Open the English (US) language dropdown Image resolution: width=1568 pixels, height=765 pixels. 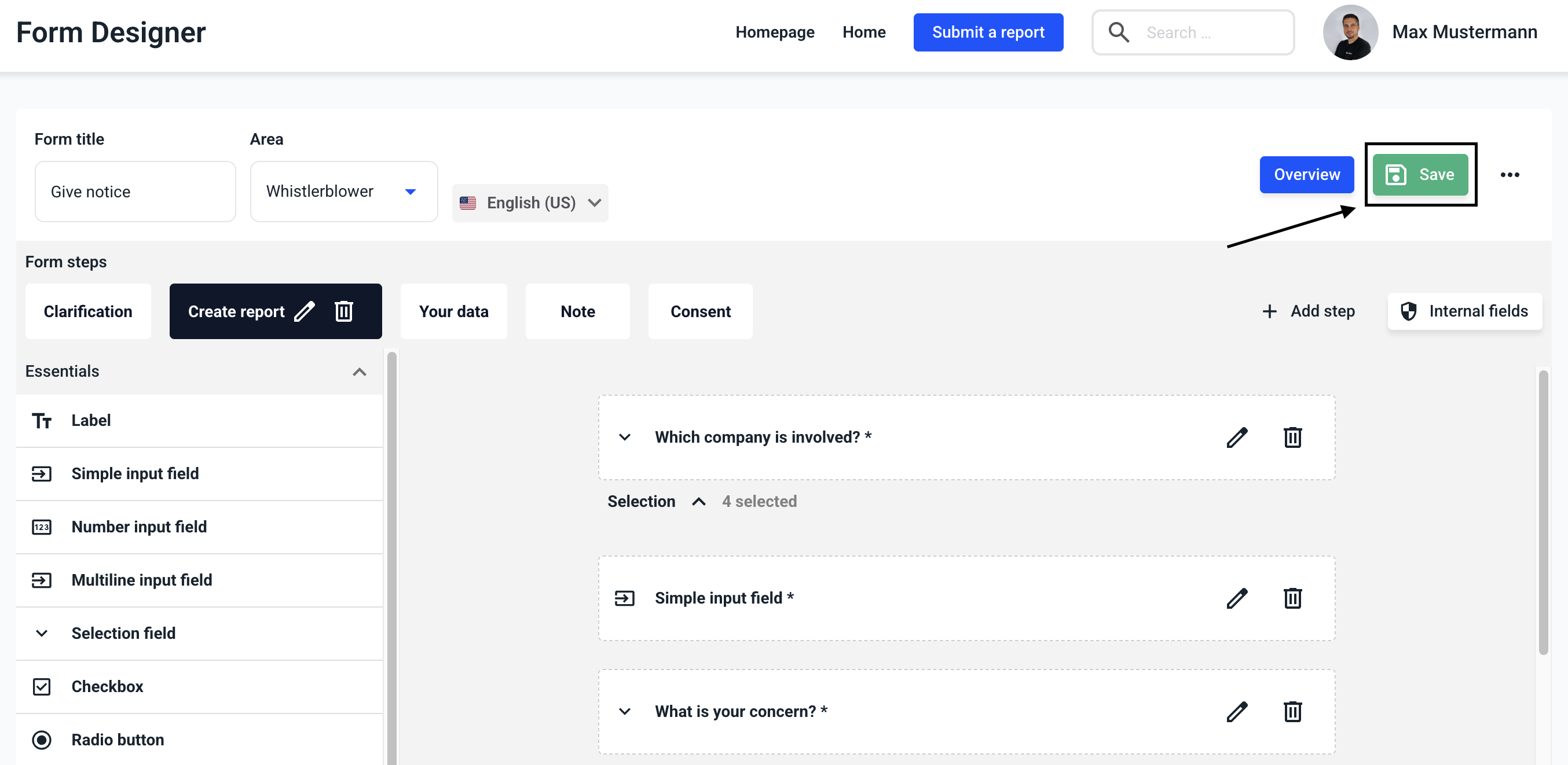530,203
